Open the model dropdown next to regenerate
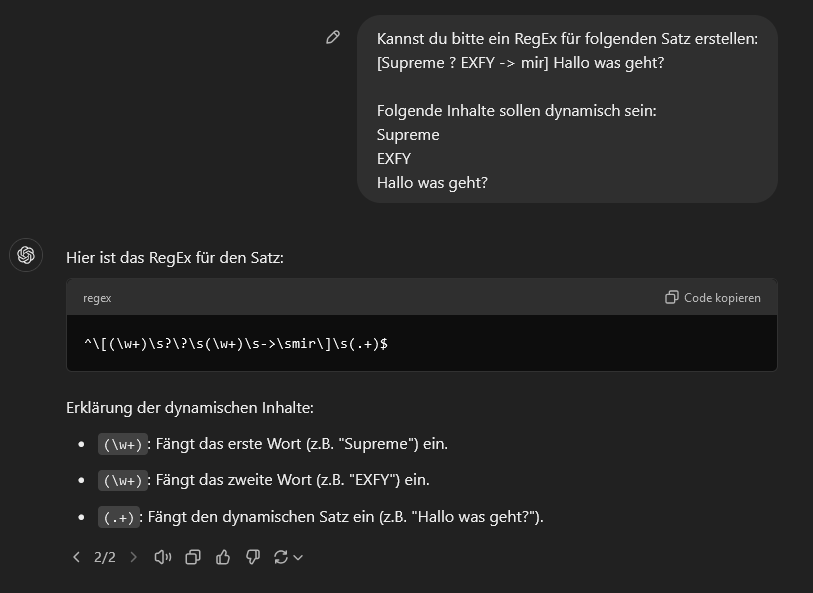813x593 pixels. [298, 557]
